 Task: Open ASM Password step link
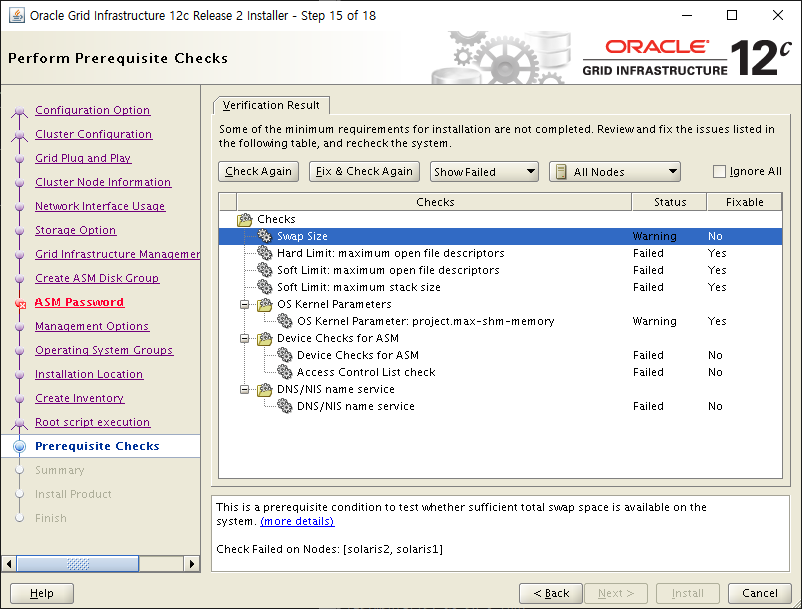pyautogui.click(x=79, y=302)
